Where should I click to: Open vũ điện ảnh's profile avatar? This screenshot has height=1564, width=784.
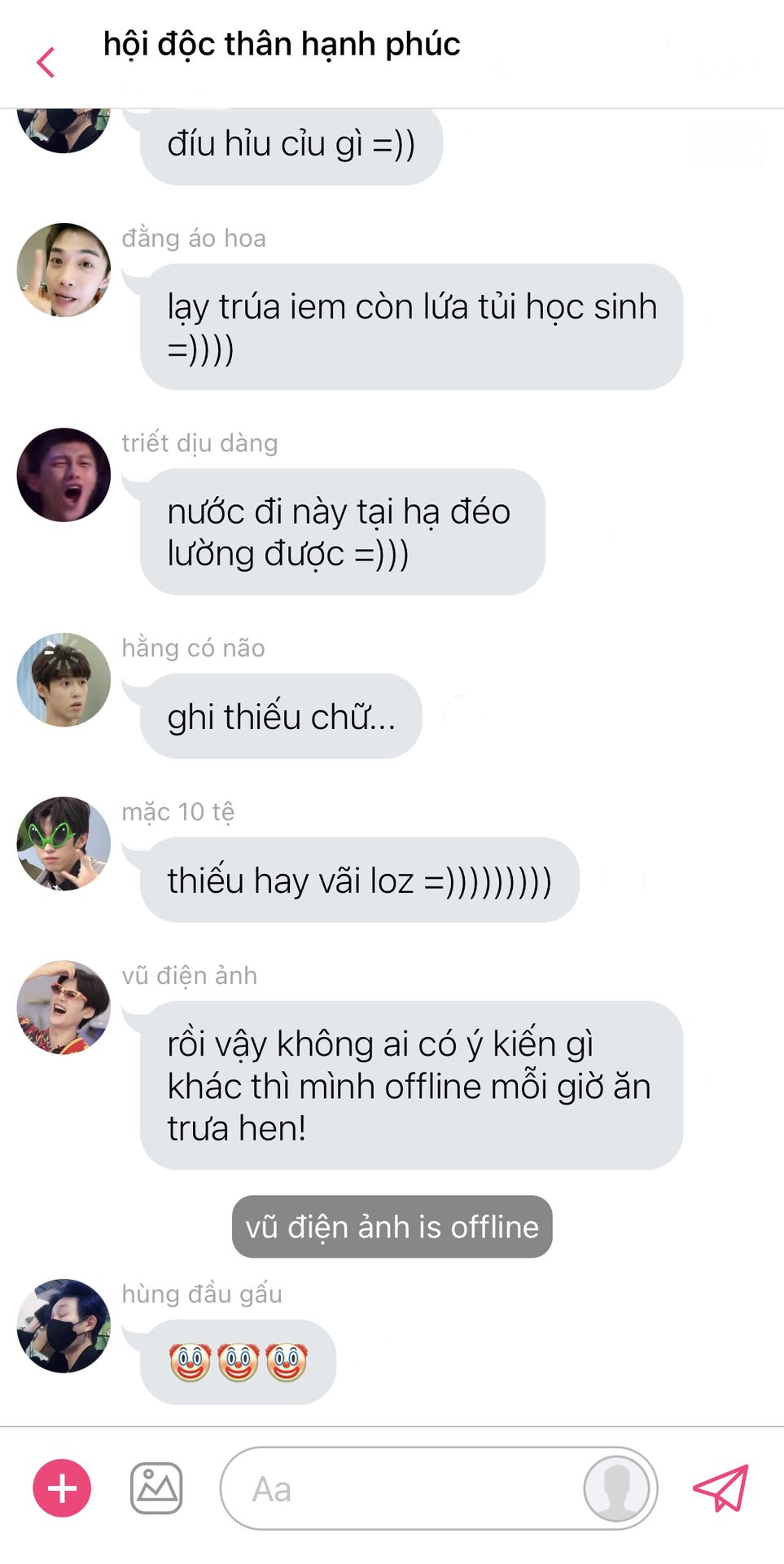click(x=64, y=1008)
